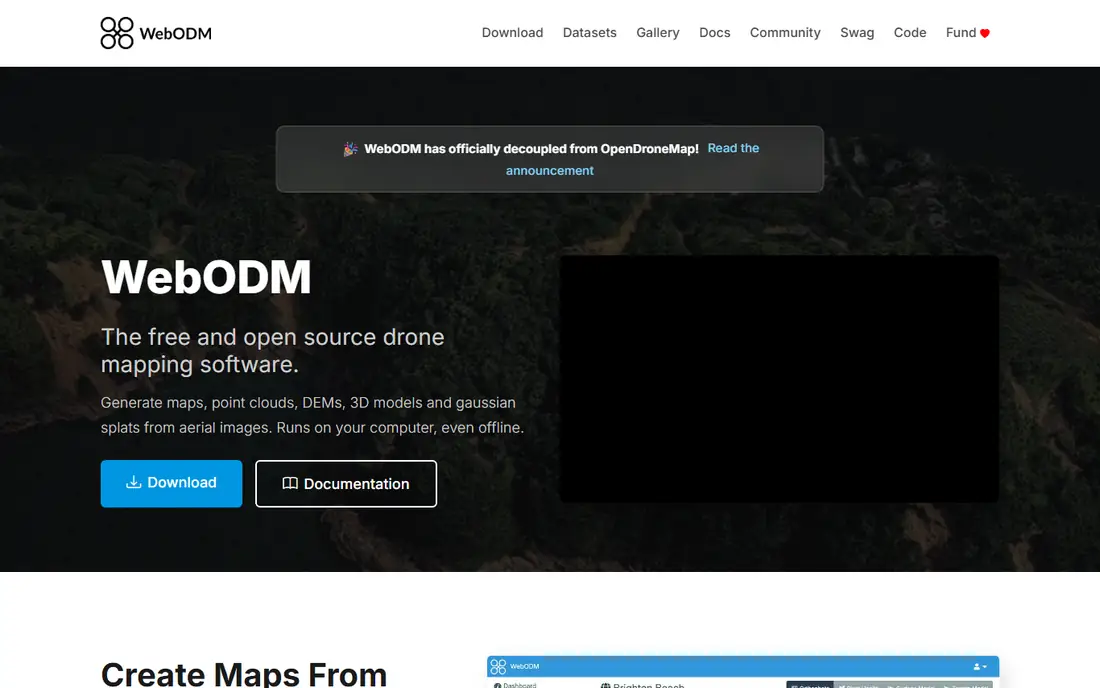
Task: Click the 'Generate maps, point clouds' description
Action: [312, 415]
